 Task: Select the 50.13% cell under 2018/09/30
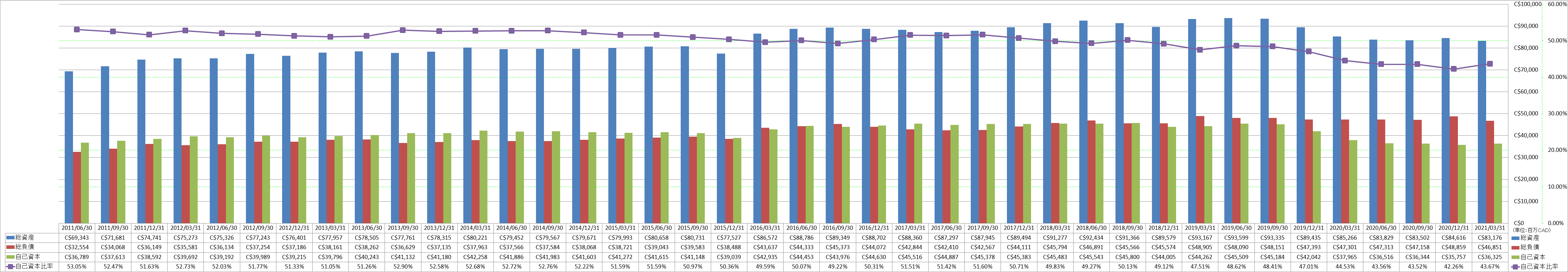(x=1128, y=267)
